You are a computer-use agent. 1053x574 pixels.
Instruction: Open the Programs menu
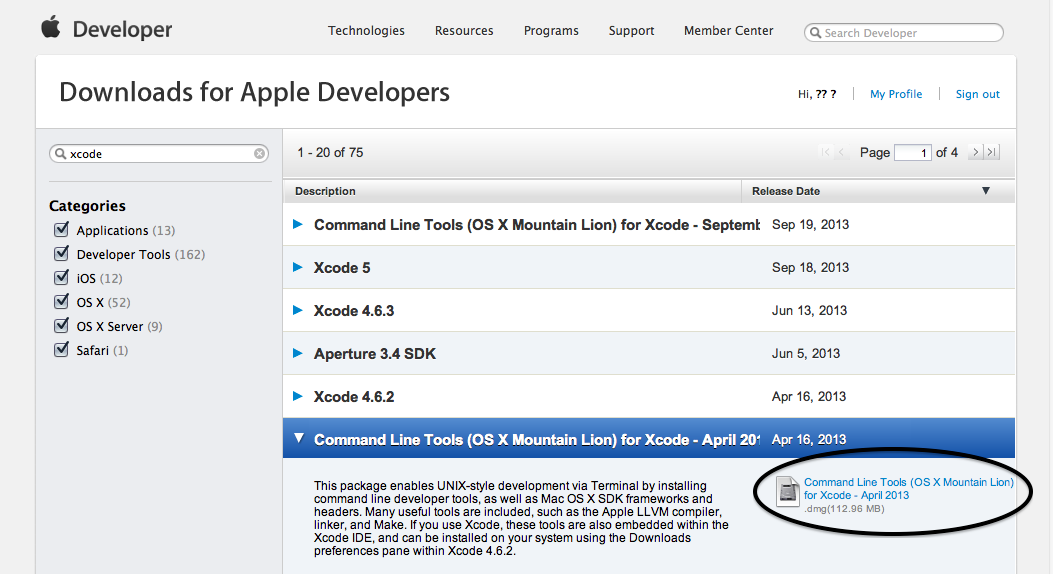click(551, 31)
